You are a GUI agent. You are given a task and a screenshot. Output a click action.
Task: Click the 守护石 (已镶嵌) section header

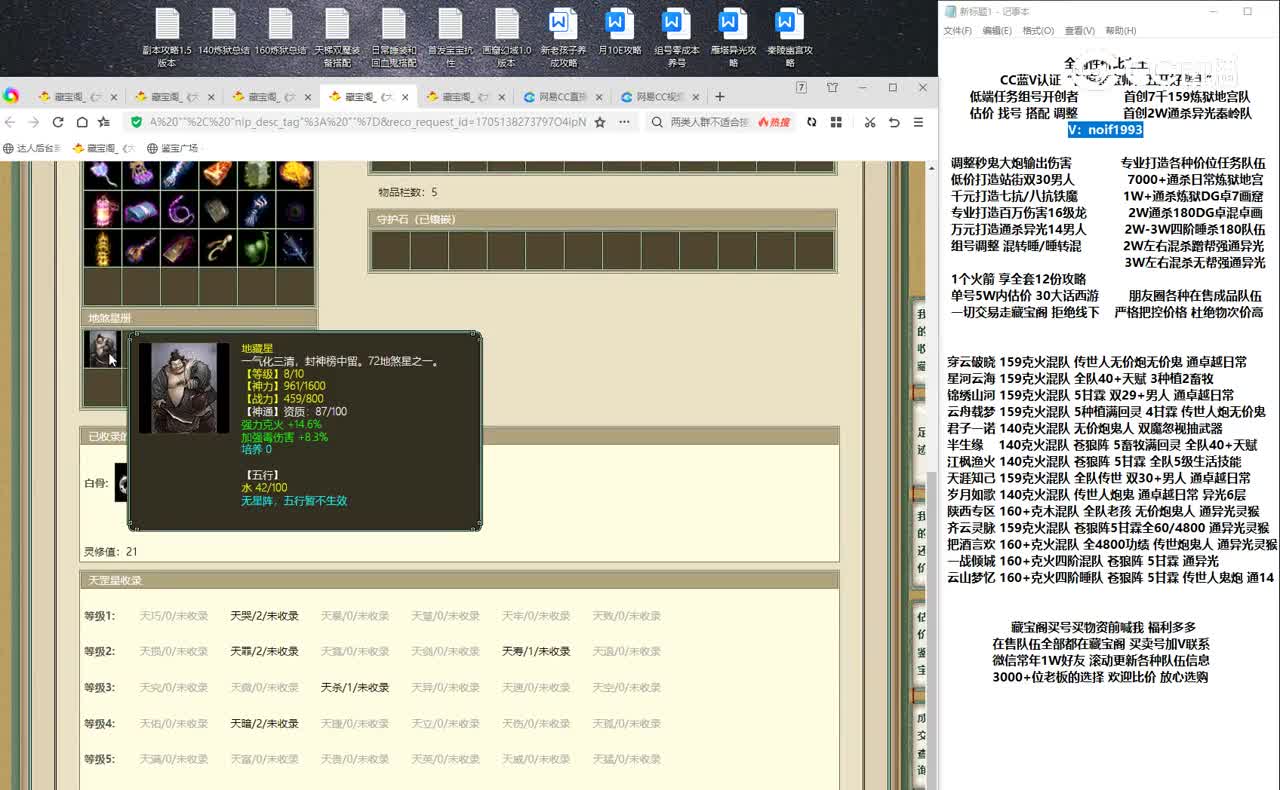602,219
